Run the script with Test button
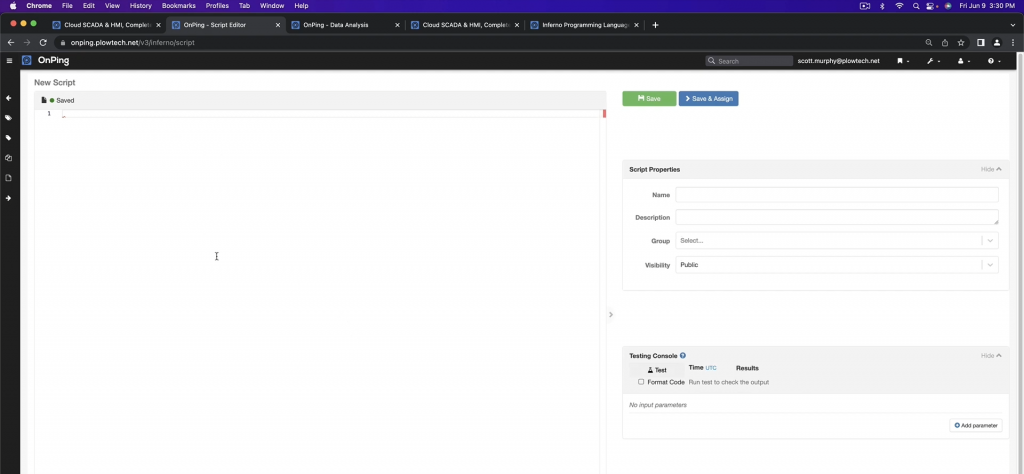The height and width of the screenshot is (474, 1024). tap(657, 370)
